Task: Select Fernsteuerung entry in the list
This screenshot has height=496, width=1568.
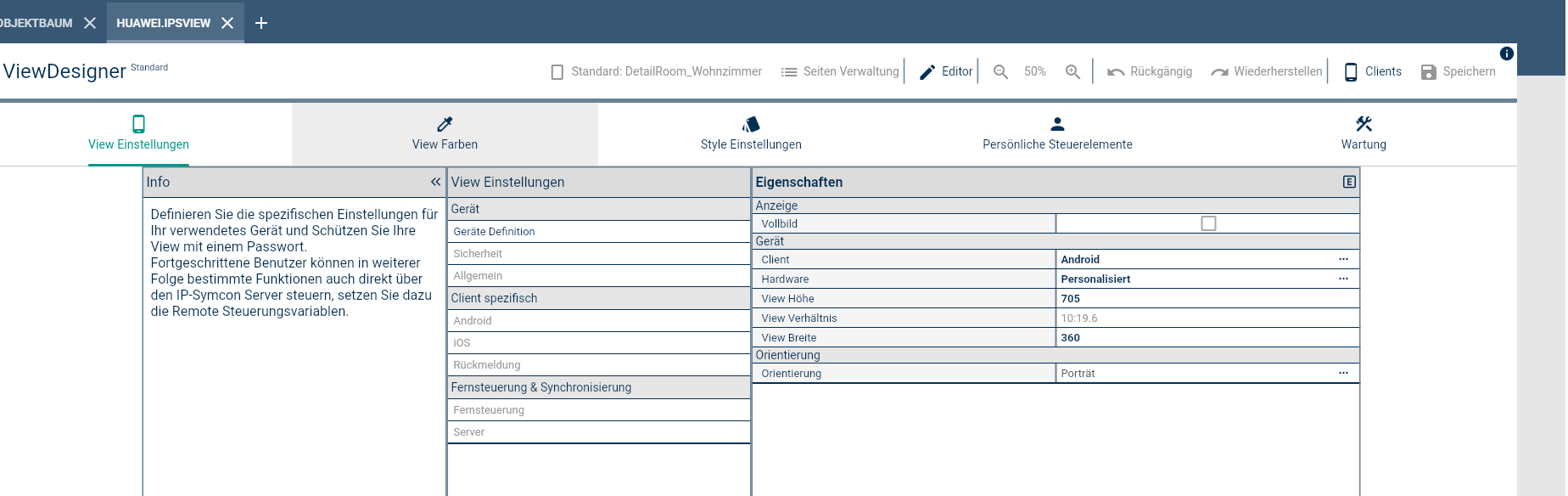Action: pos(599,410)
